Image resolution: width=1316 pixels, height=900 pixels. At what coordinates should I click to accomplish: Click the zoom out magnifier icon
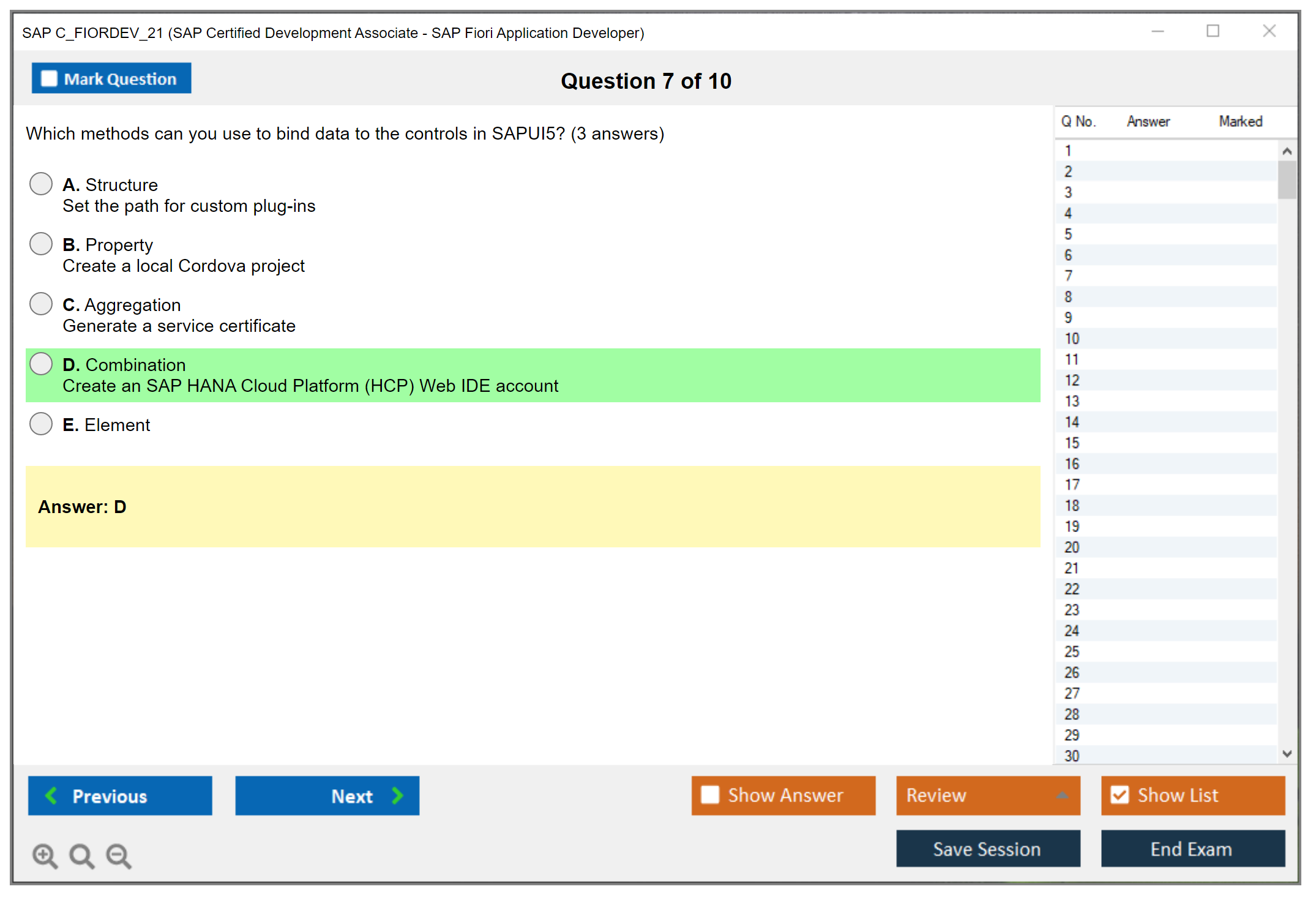click(118, 855)
